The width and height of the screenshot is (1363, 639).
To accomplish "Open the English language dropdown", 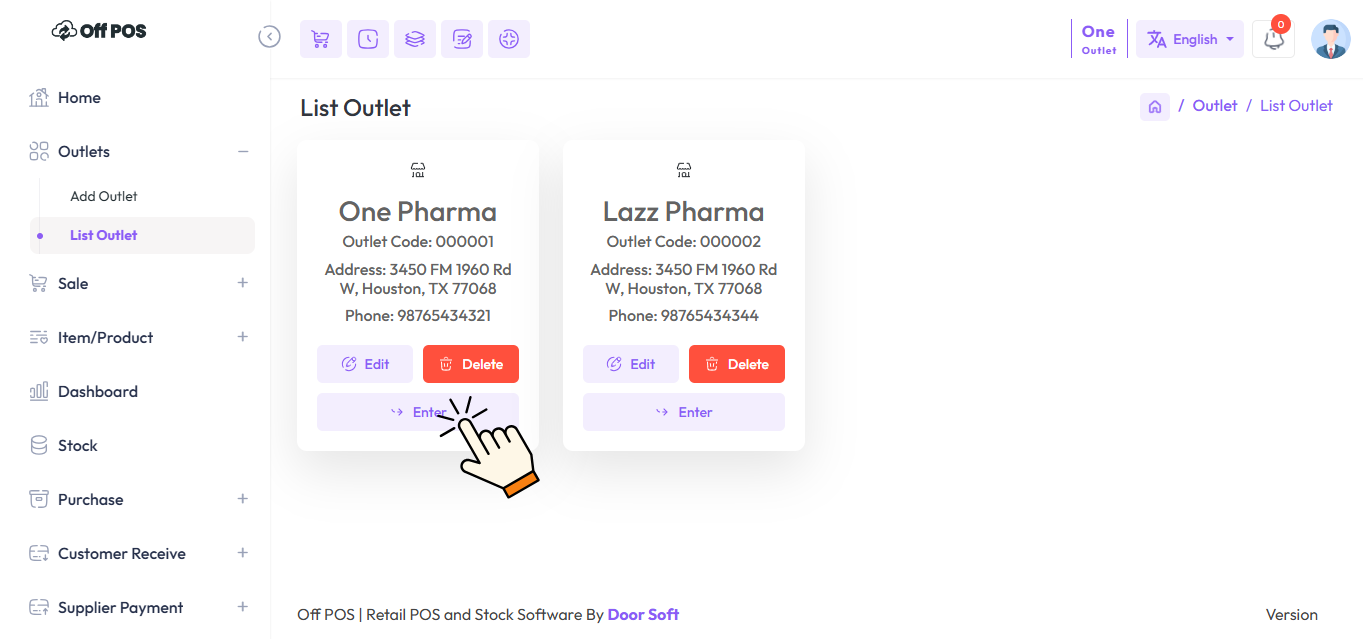I will point(1189,38).
